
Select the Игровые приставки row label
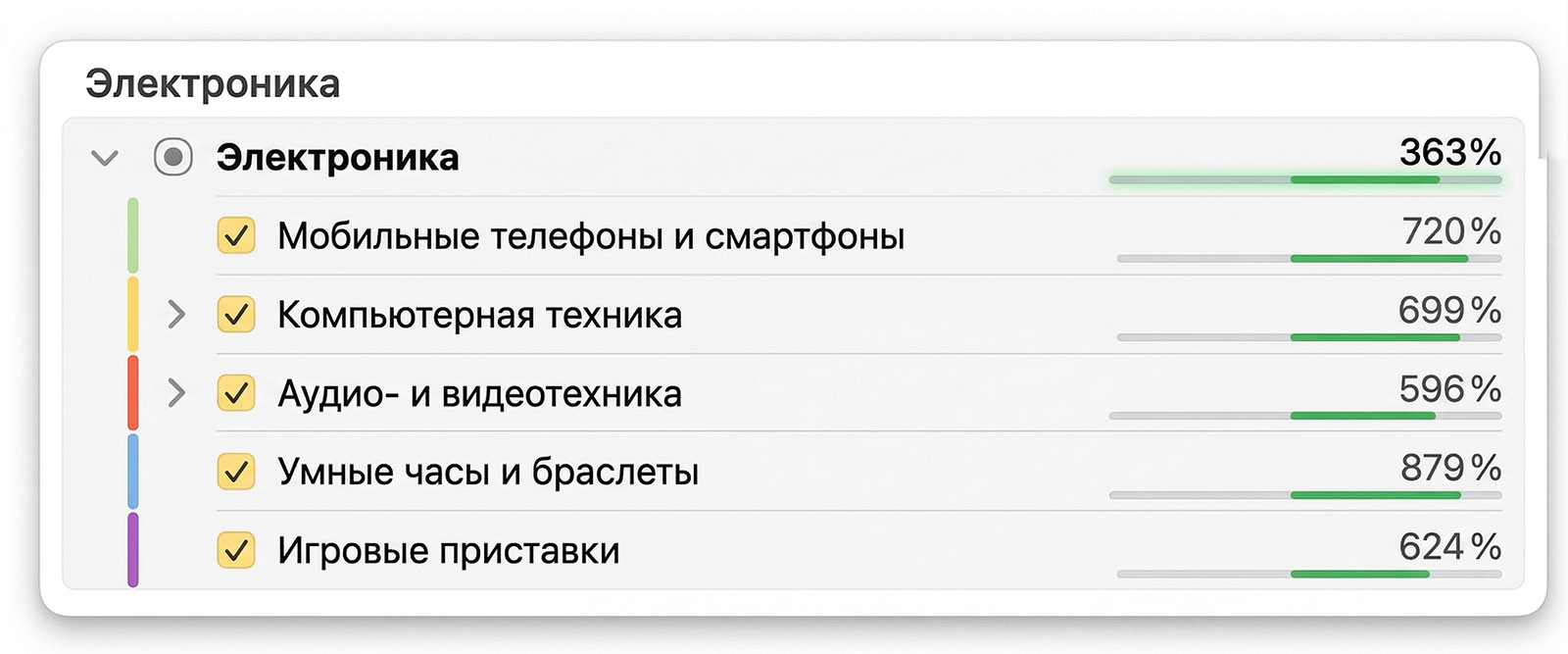tap(448, 551)
